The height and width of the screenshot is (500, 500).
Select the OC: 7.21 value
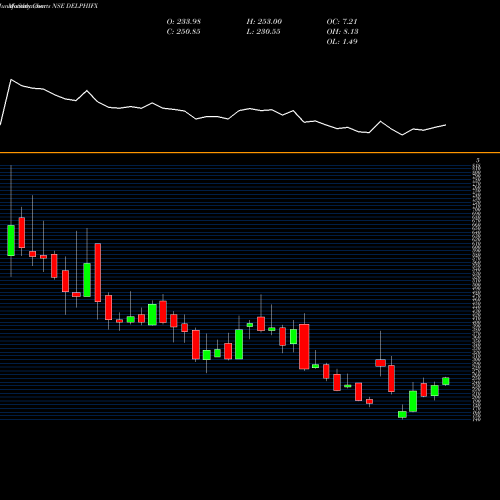pos(342,21)
